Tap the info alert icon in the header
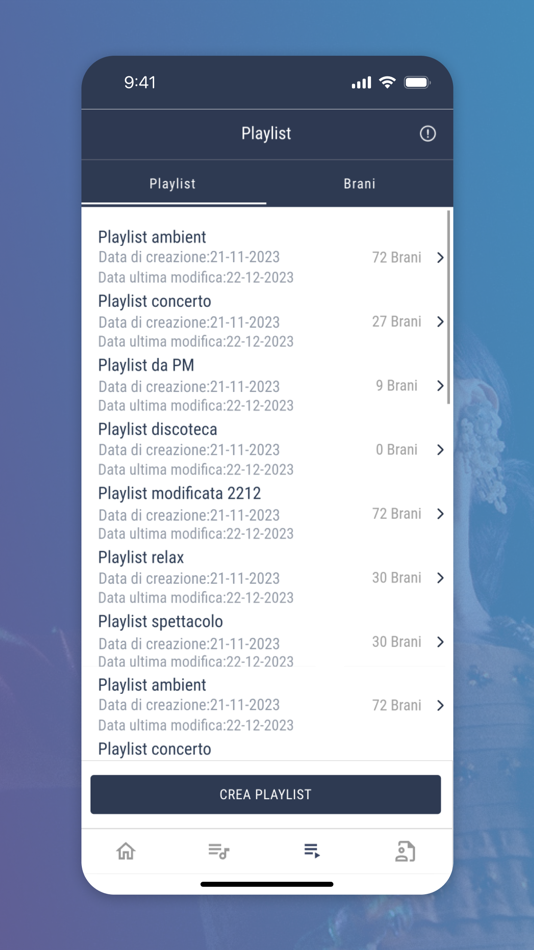This screenshot has height=950, width=534. point(427,134)
